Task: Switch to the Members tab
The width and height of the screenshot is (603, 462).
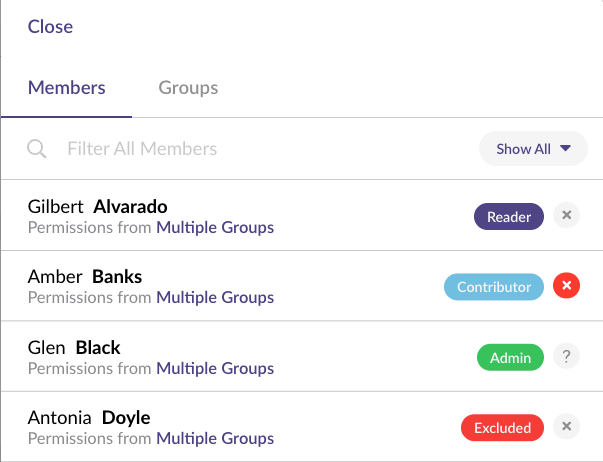Action: (67, 87)
